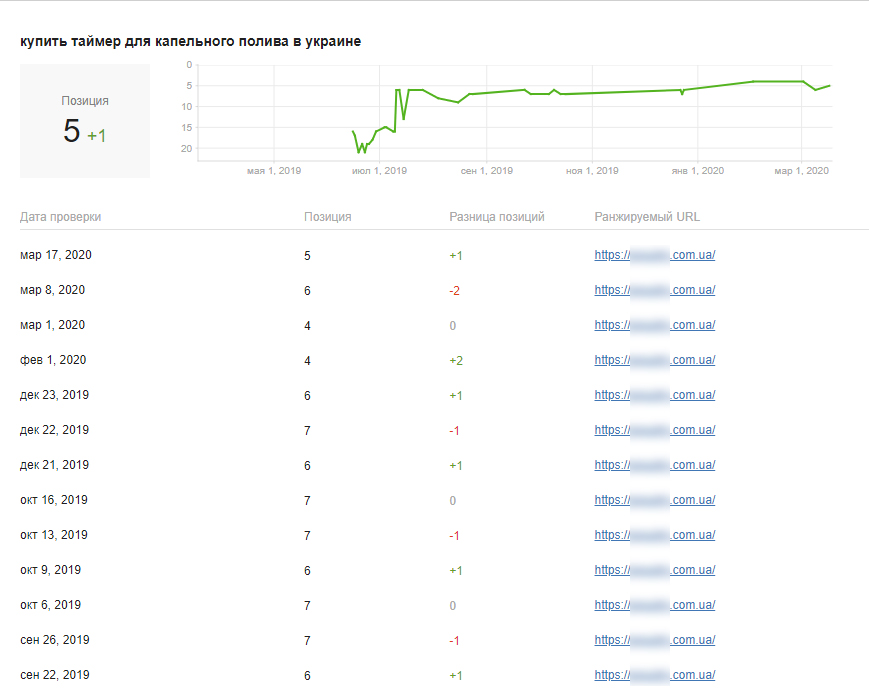Follow the URL link in the мар 1, 2020 table row
Viewport: 869px width, 700px height.
pos(655,325)
